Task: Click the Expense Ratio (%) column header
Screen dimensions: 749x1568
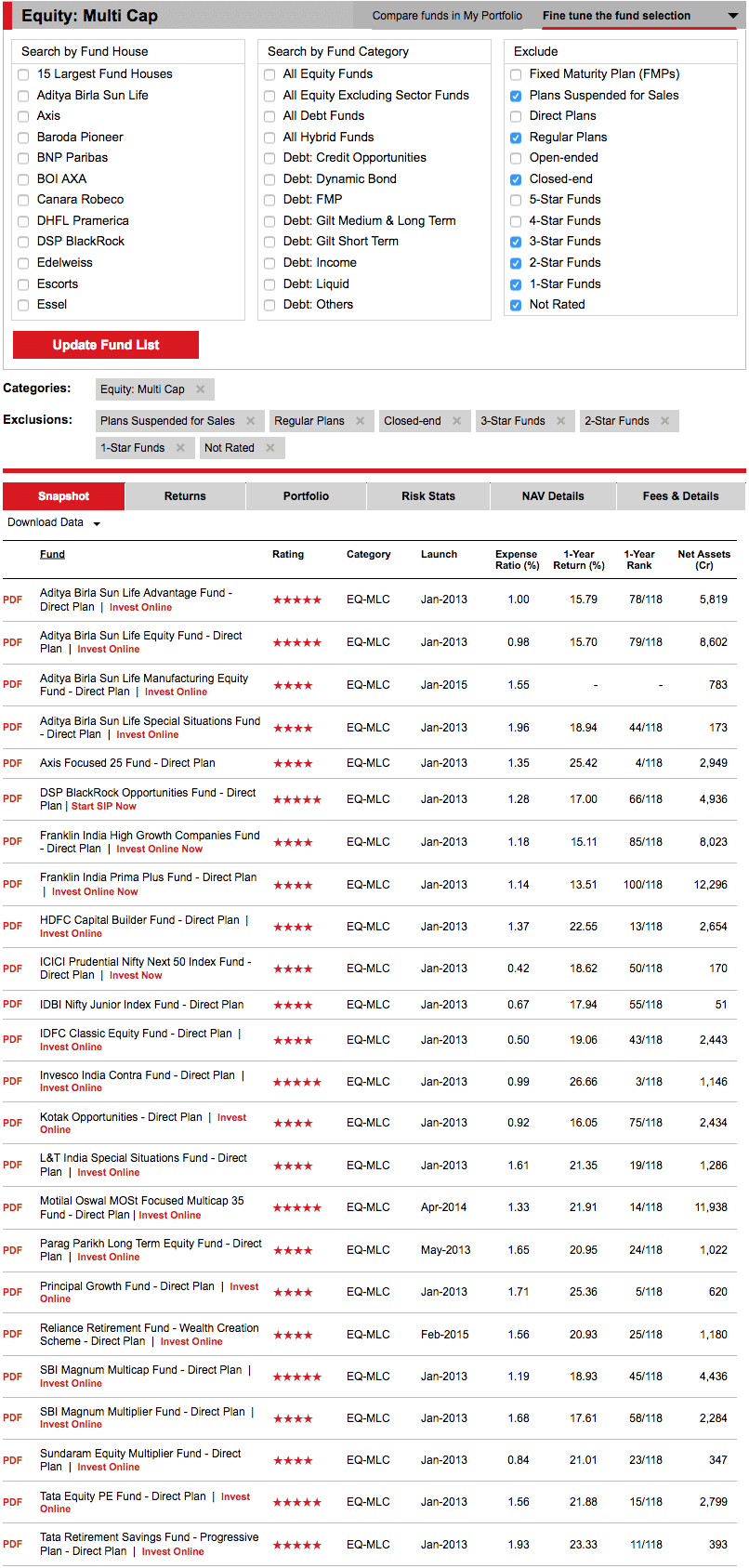Action: pyautogui.click(x=517, y=560)
